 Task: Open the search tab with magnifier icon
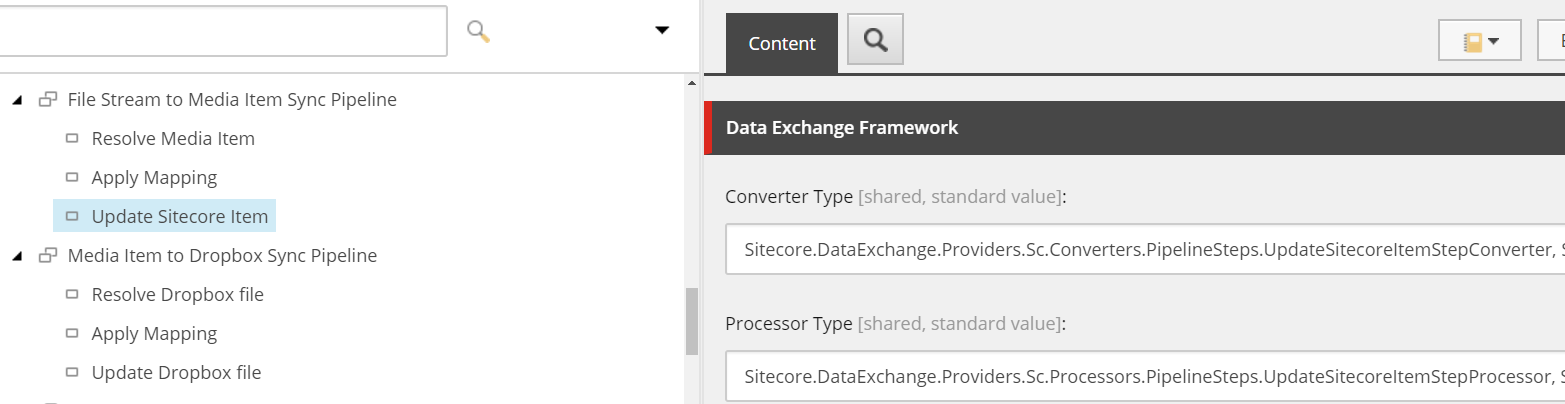(x=875, y=40)
